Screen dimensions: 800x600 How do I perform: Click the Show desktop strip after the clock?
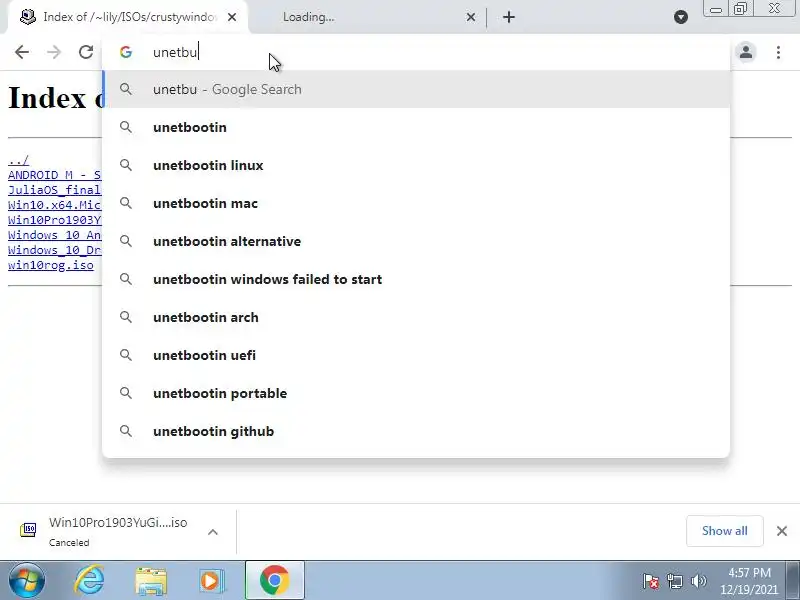click(x=793, y=581)
